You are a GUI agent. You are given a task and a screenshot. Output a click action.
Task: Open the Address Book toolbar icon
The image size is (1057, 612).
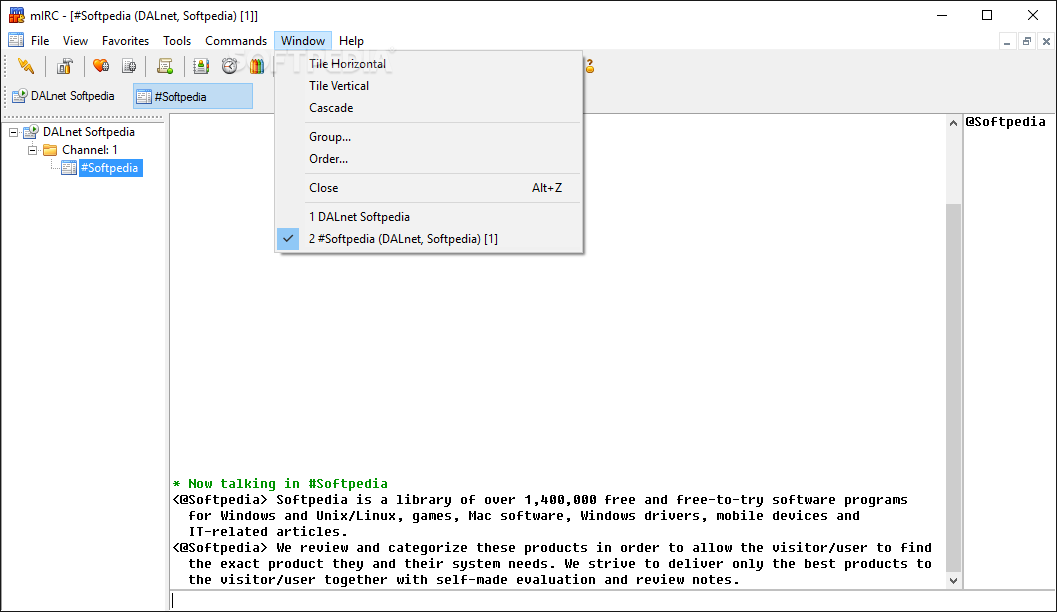point(201,66)
